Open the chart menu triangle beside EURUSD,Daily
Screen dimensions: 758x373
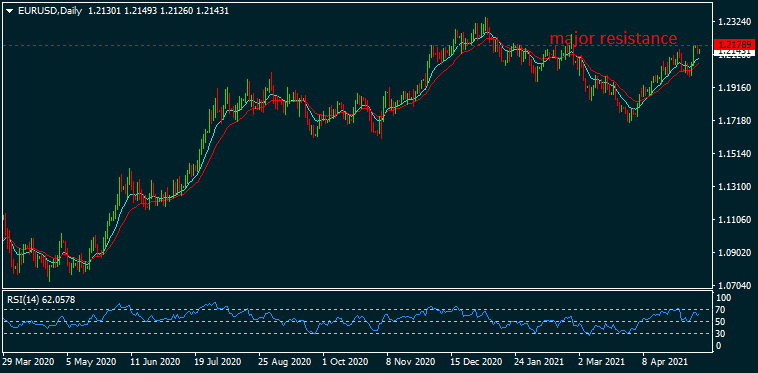[x=9, y=11]
